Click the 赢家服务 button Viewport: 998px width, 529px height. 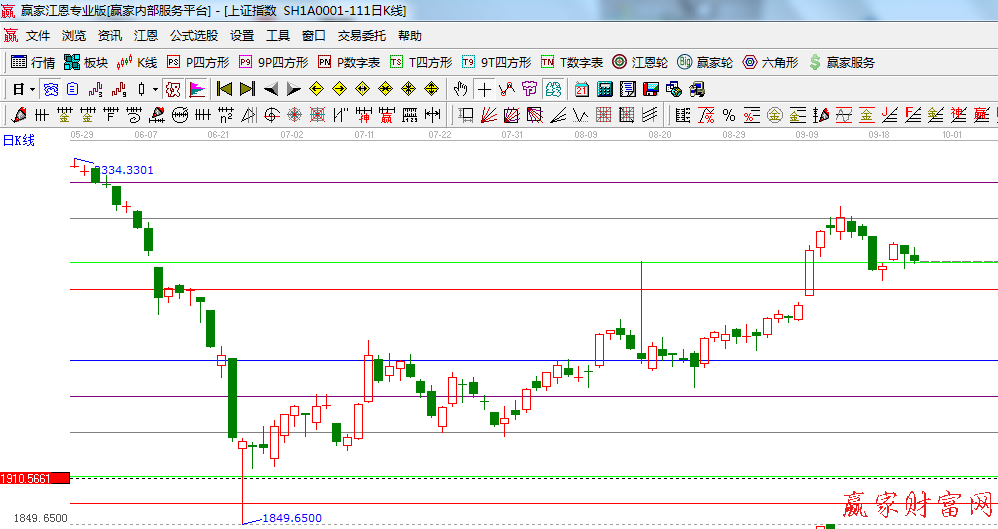[x=841, y=62]
